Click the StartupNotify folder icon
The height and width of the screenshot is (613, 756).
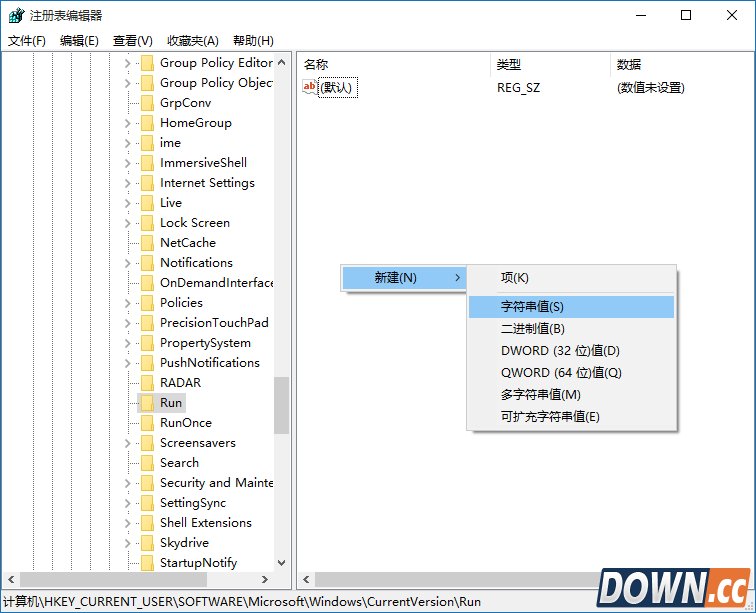tap(147, 563)
